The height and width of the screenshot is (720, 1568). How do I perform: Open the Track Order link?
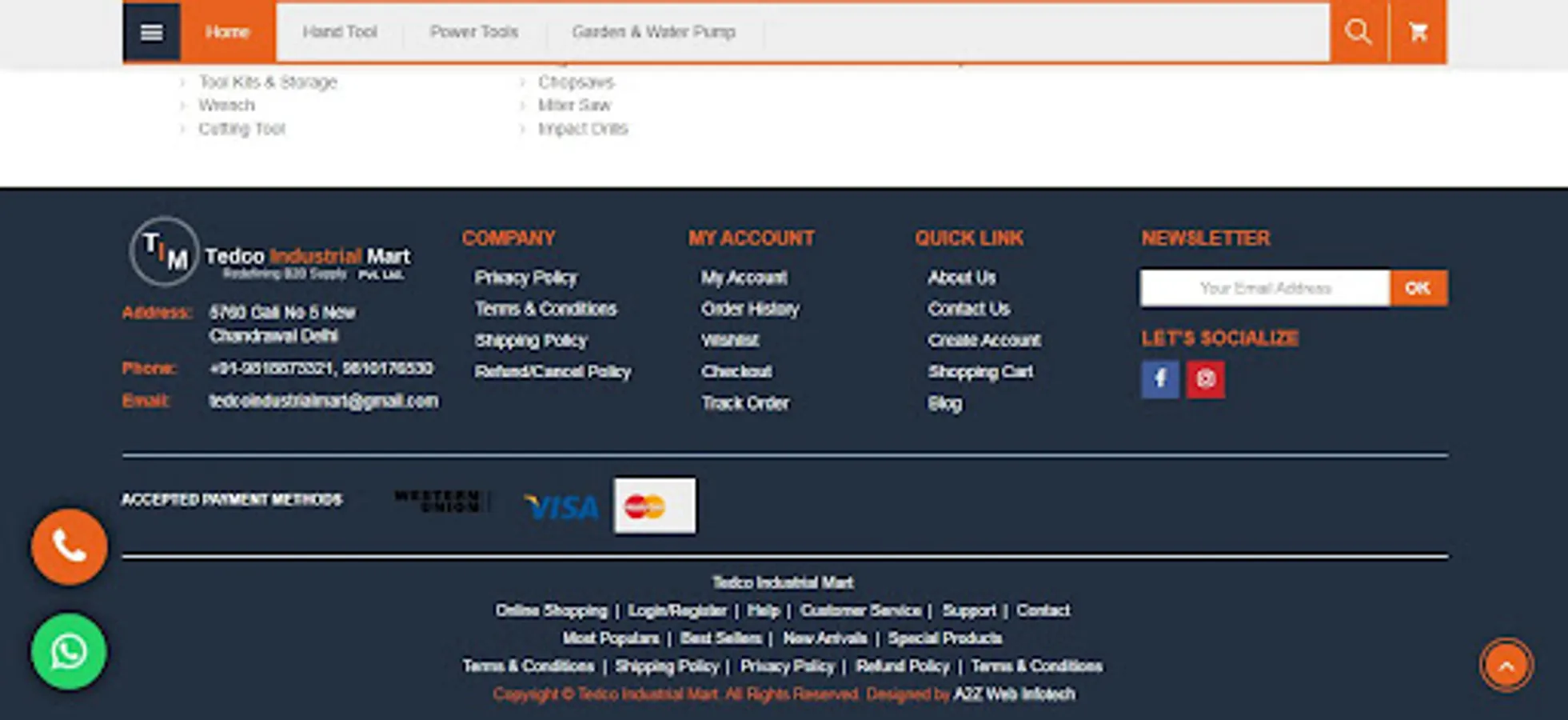point(745,402)
